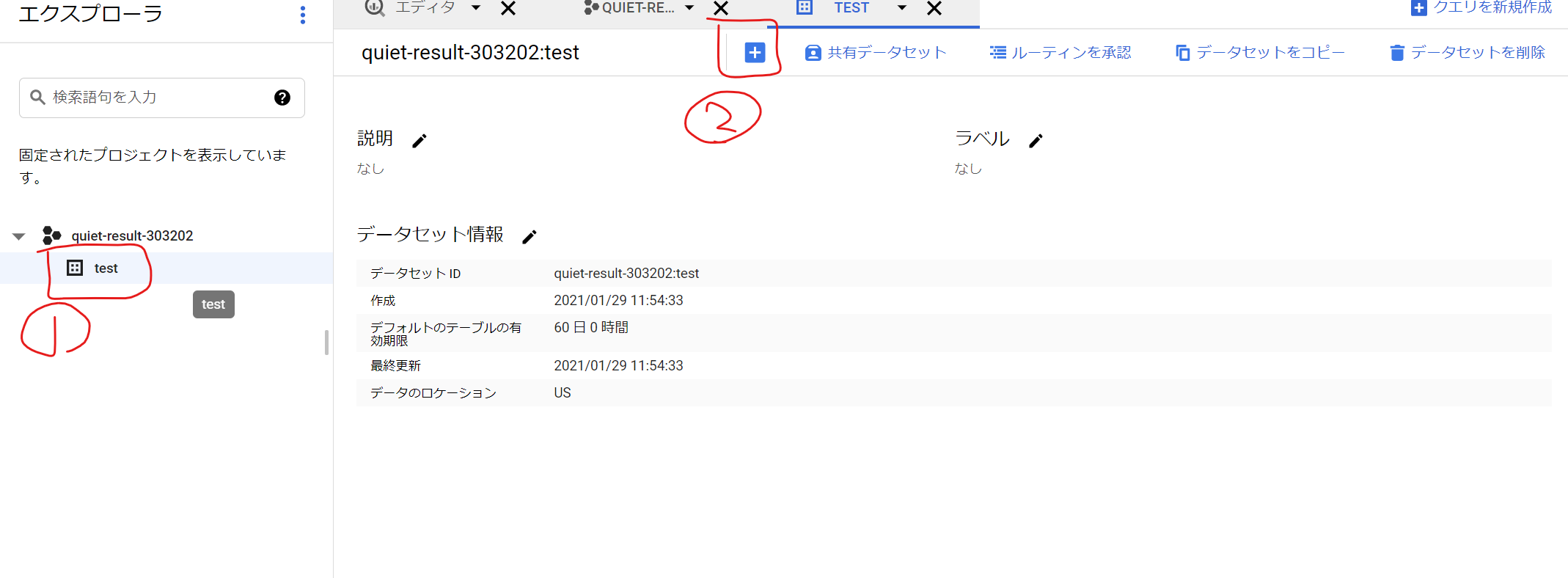Image resolution: width=1568 pixels, height=578 pixels.
Task: Click the data location value US
Action: tap(563, 393)
